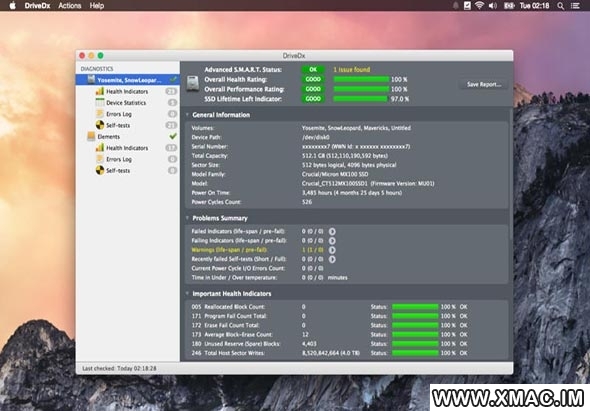This screenshot has height=411, width=590.
Task: Click the Sector Size value text
Action: point(349,165)
